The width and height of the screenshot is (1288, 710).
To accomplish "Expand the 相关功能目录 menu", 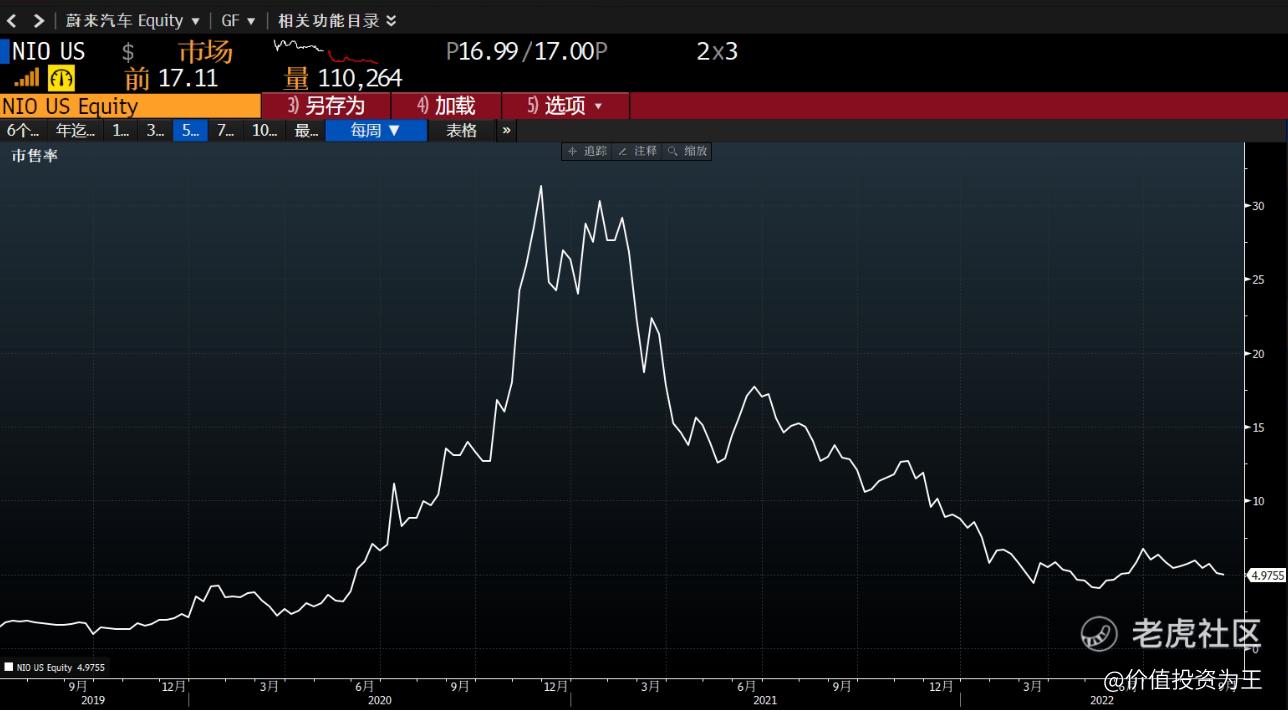I will 337,20.
